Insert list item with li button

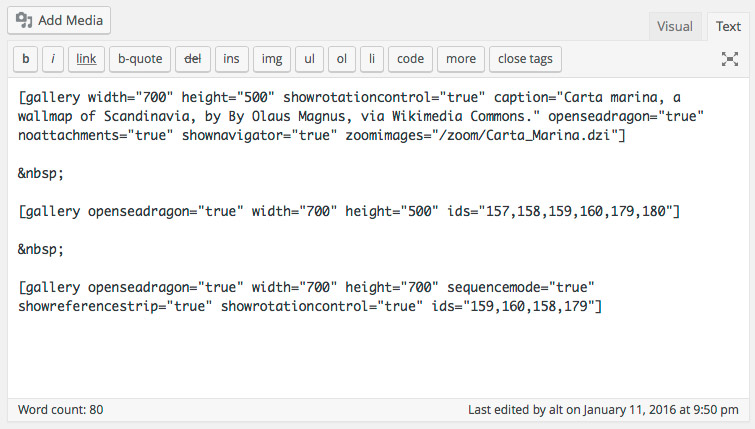[372, 59]
